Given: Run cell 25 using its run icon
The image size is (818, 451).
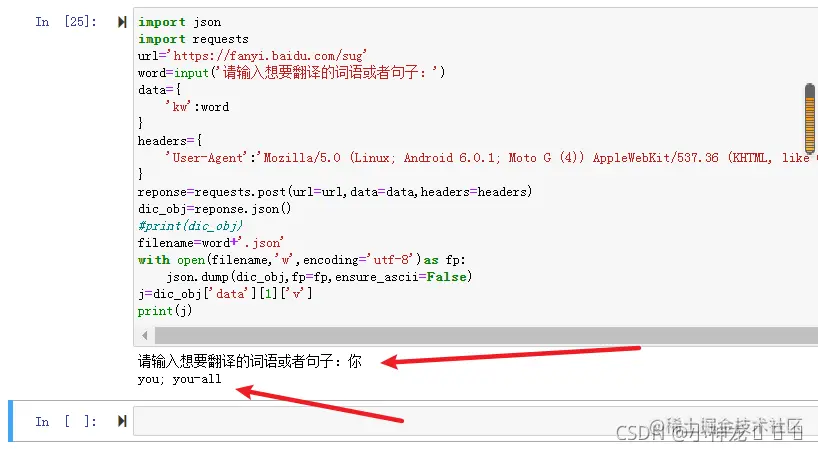Looking at the screenshot, I should [x=122, y=22].
